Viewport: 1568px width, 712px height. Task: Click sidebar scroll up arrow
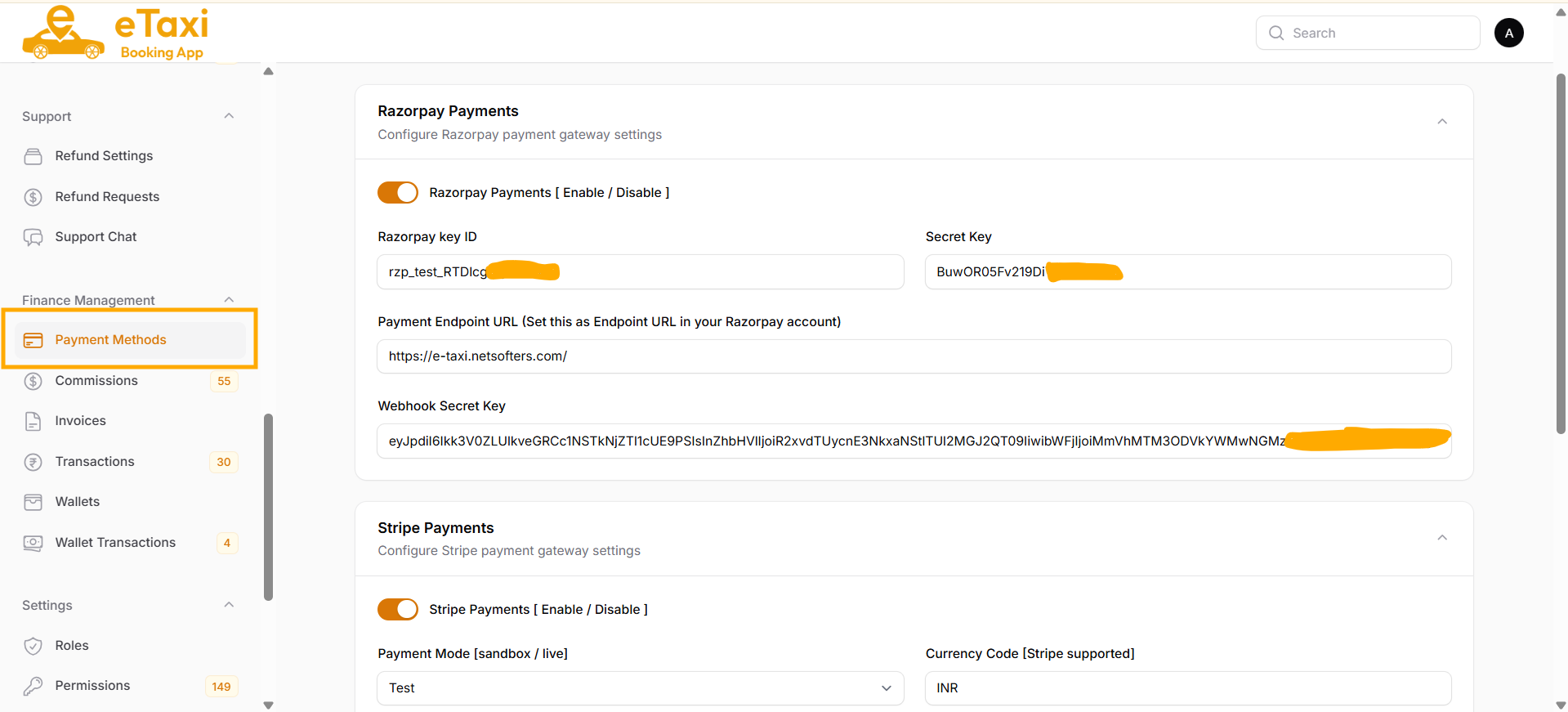pos(268,71)
